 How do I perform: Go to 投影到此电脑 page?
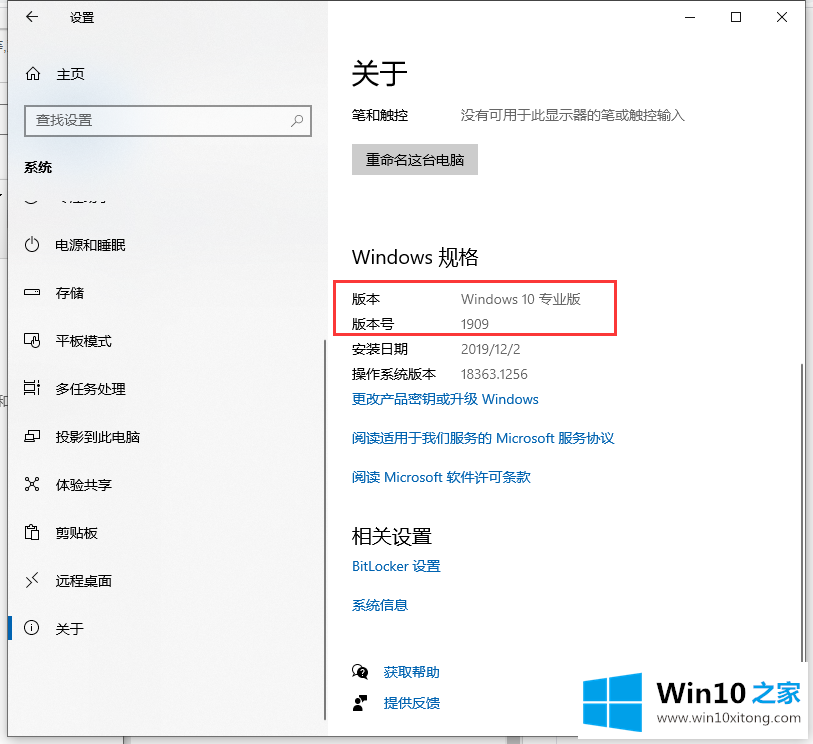coord(97,437)
